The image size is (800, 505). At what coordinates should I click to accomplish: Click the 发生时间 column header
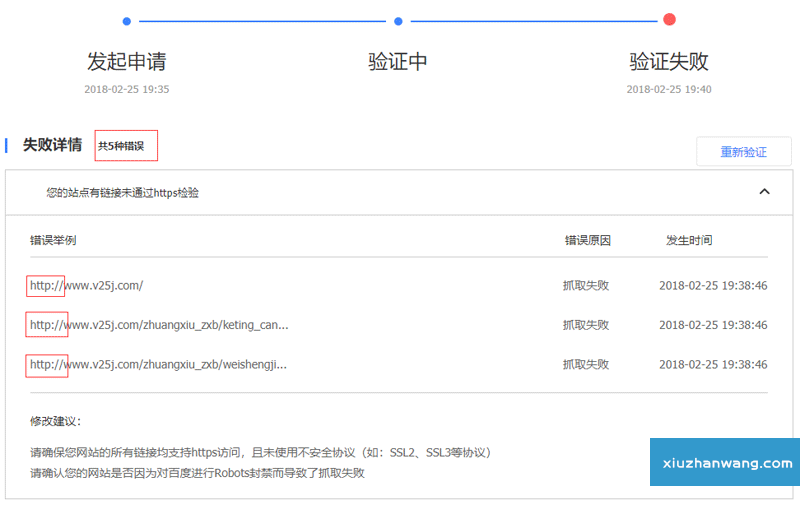tap(689, 240)
